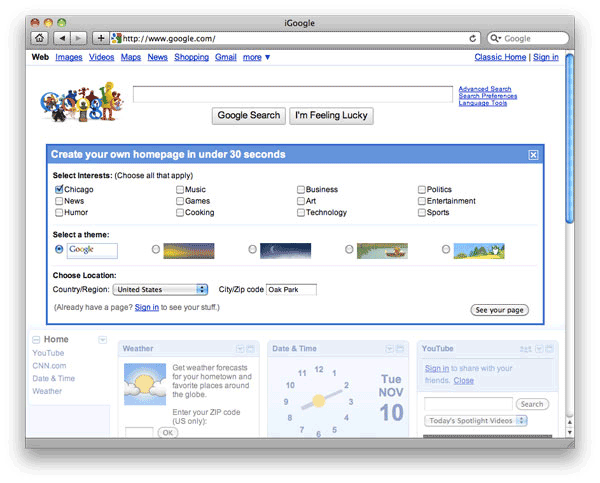Check the Sports interest checkbox

point(422,212)
